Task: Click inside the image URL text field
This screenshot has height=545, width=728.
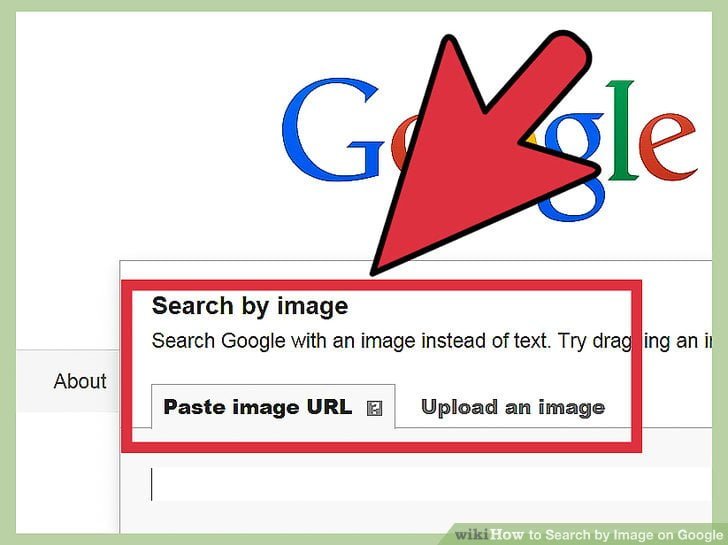Action: click(x=429, y=484)
